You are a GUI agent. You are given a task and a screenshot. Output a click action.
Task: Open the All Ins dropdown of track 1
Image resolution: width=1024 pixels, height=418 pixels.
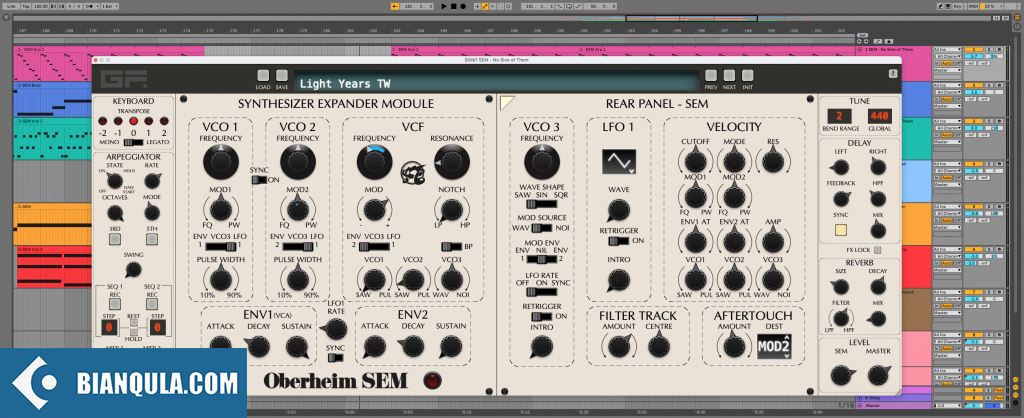tap(948, 50)
